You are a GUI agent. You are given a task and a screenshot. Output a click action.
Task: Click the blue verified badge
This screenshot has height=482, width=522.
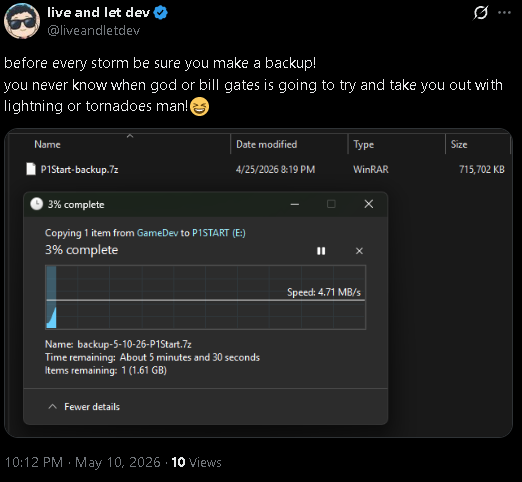(x=161, y=13)
